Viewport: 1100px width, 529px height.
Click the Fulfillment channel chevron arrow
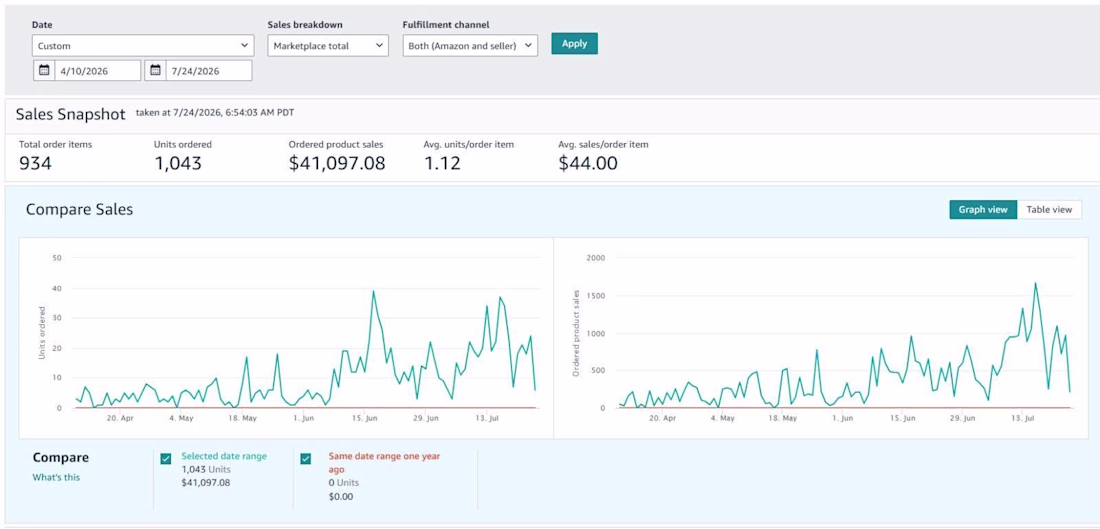click(528, 46)
